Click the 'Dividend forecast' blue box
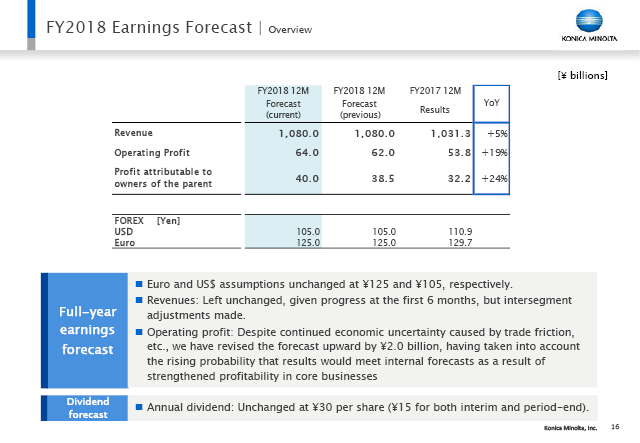Viewport: 640px width, 443px height. pyautogui.click(x=84, y=408)
